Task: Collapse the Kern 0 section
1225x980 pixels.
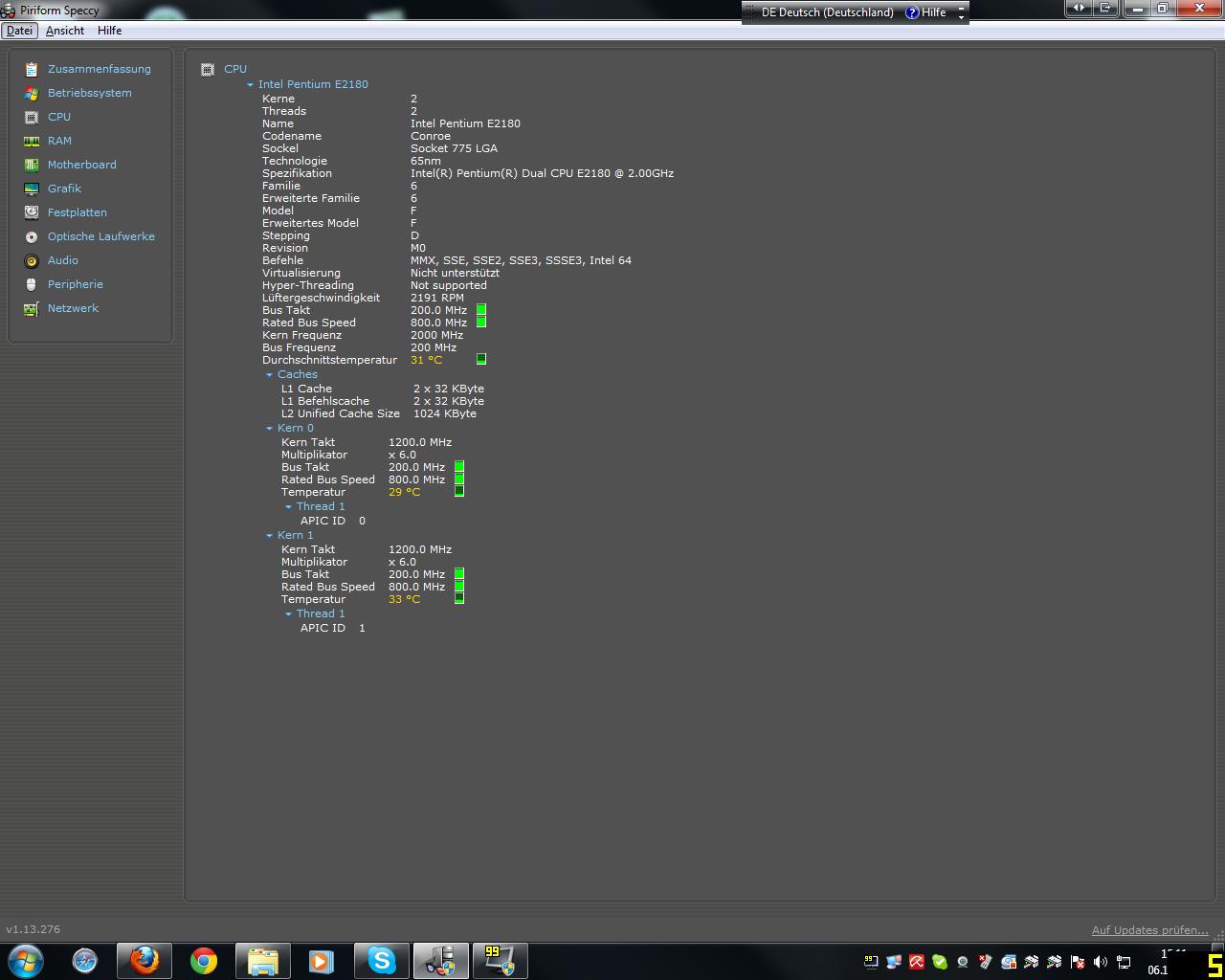Action: tap(269, 429)
